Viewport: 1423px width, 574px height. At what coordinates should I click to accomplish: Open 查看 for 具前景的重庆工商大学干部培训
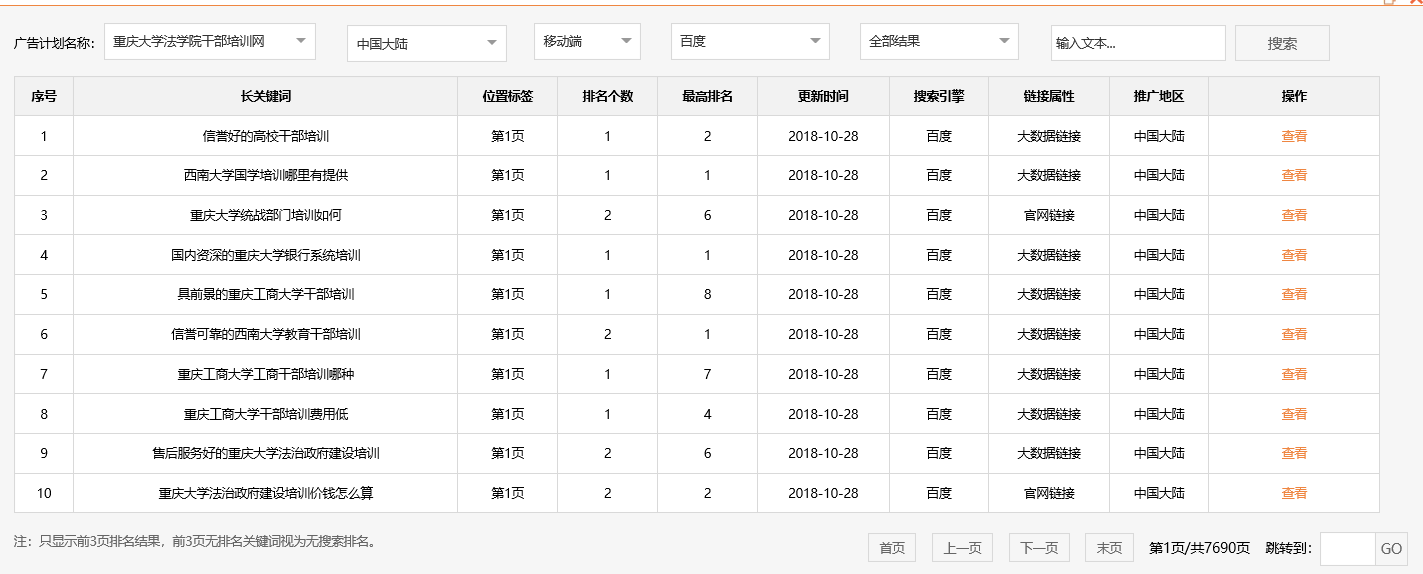[x=1294, y=294]
